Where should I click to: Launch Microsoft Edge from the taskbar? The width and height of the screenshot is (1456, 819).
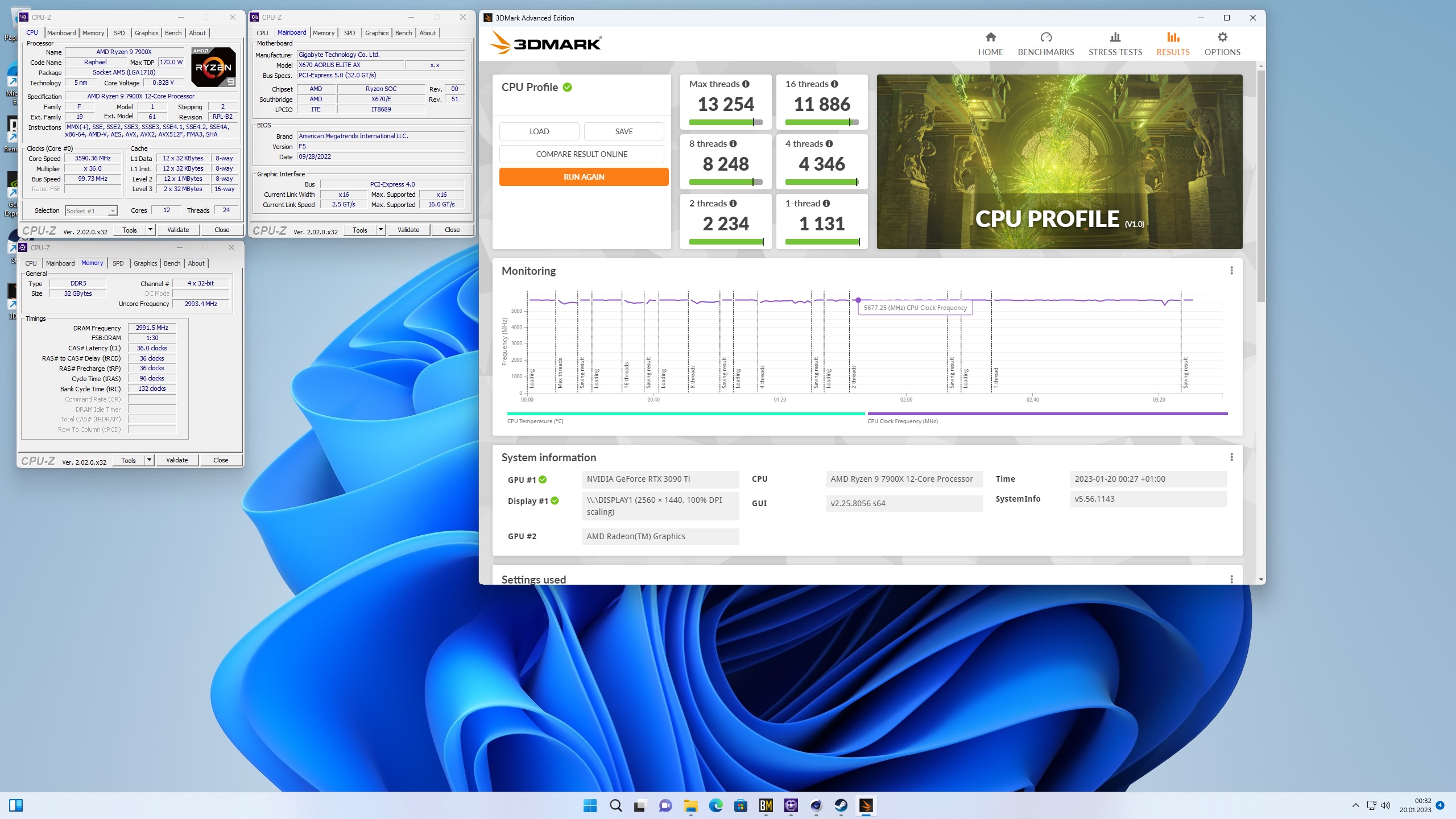coord(715,805)
